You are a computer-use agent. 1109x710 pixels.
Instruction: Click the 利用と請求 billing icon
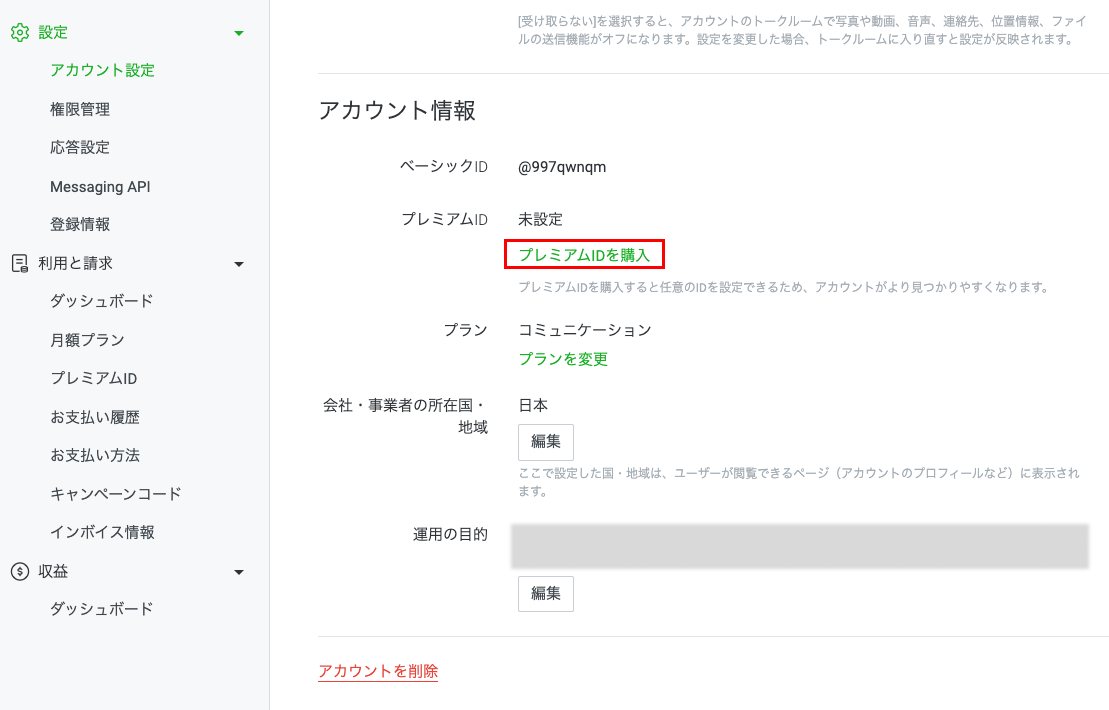pyautogui.click(x=19, y=263)
